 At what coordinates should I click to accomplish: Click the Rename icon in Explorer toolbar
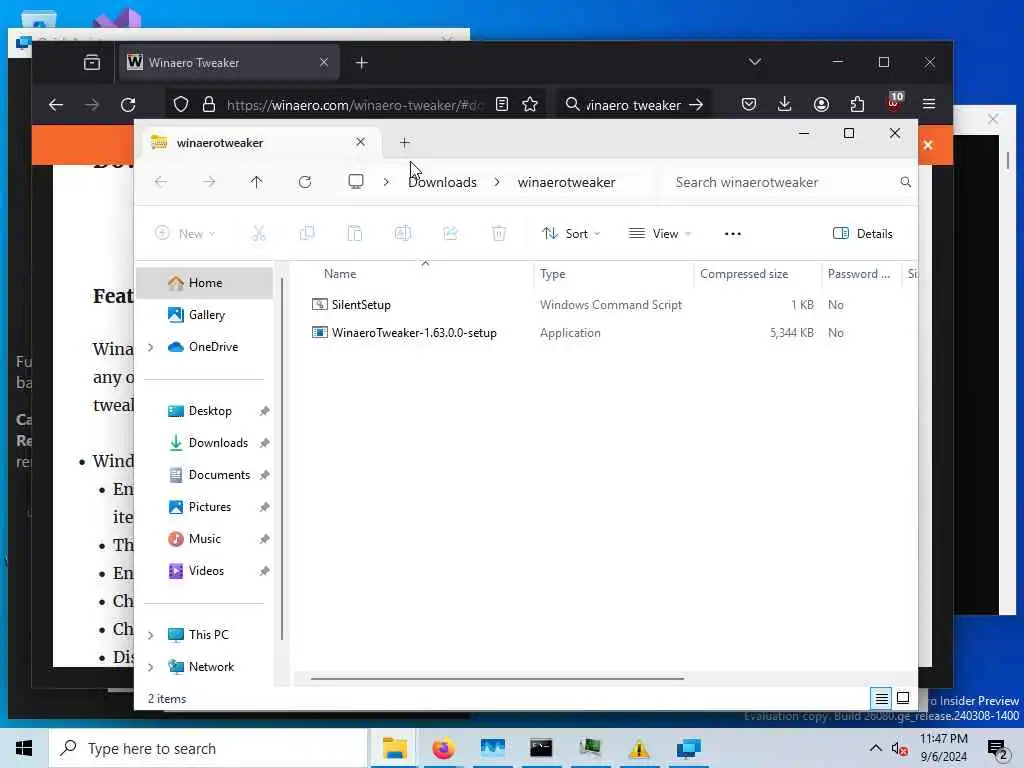click(402, 233)
